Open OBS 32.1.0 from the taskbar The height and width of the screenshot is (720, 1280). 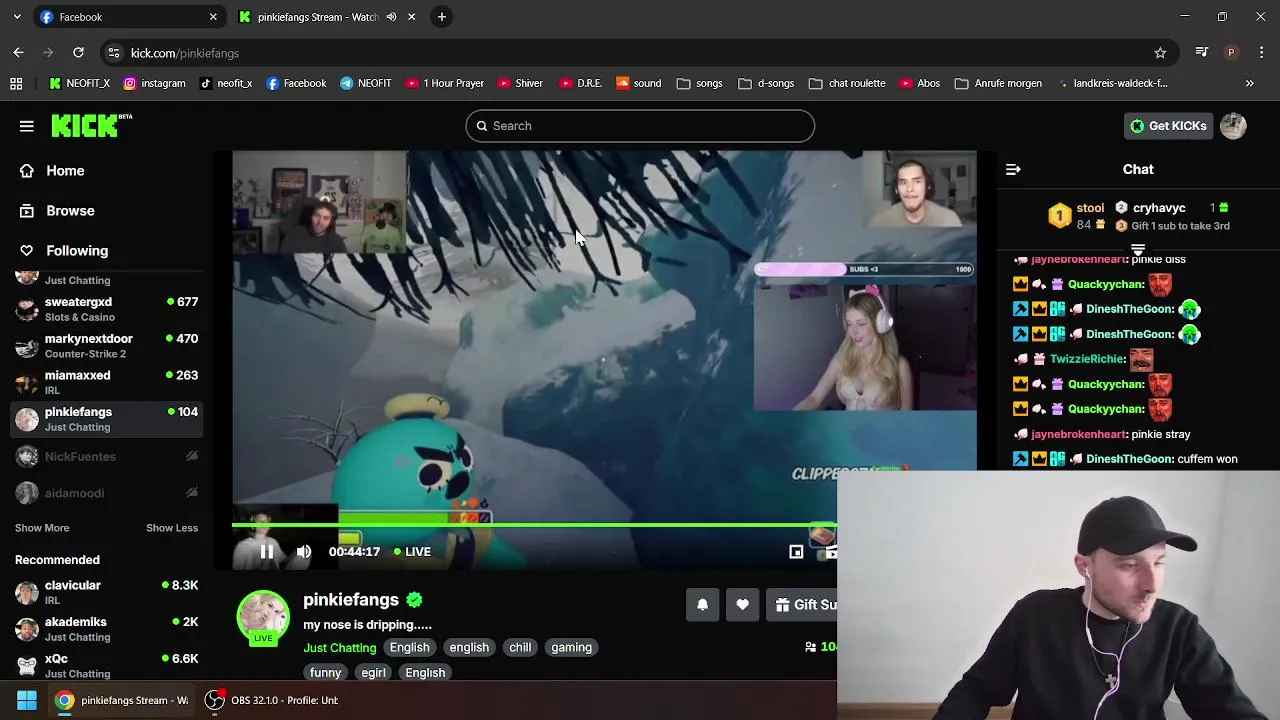click(272, 700)
